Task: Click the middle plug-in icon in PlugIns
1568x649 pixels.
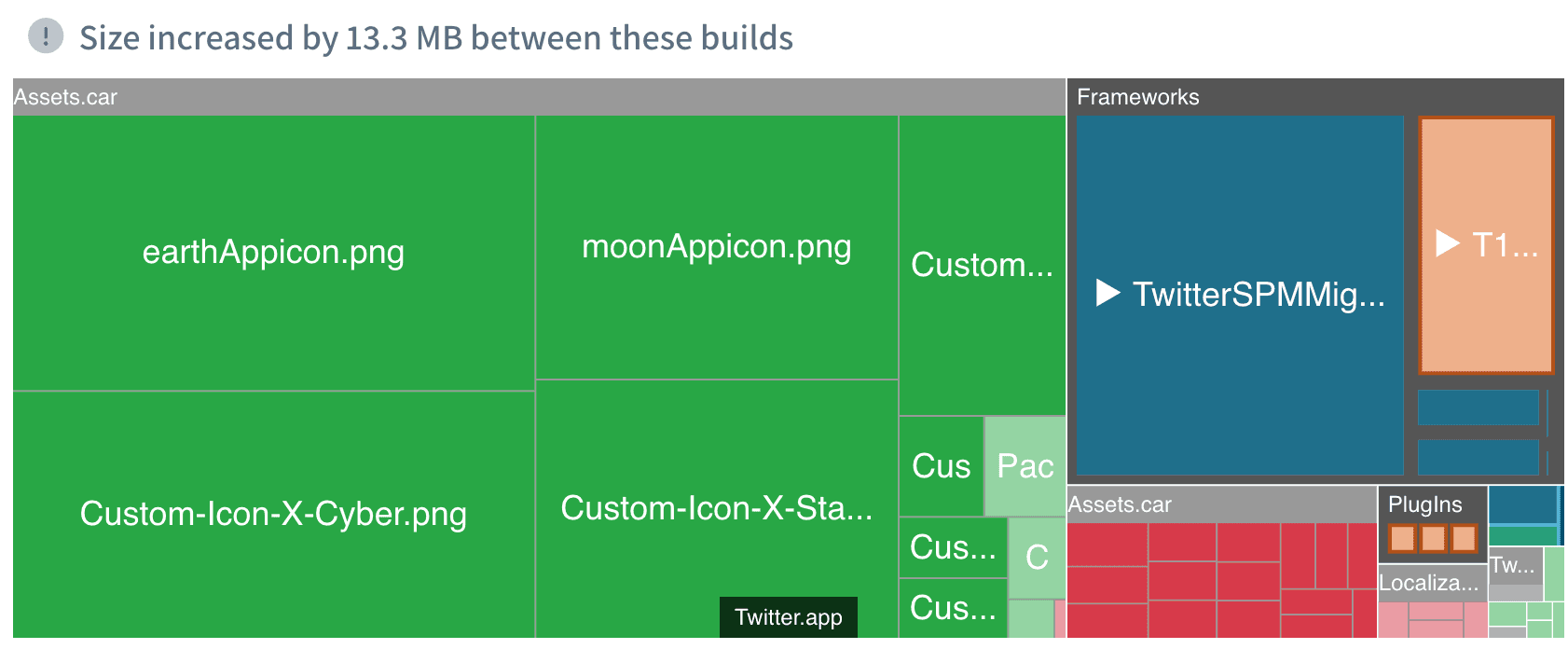Action: tap(1432, 538)
